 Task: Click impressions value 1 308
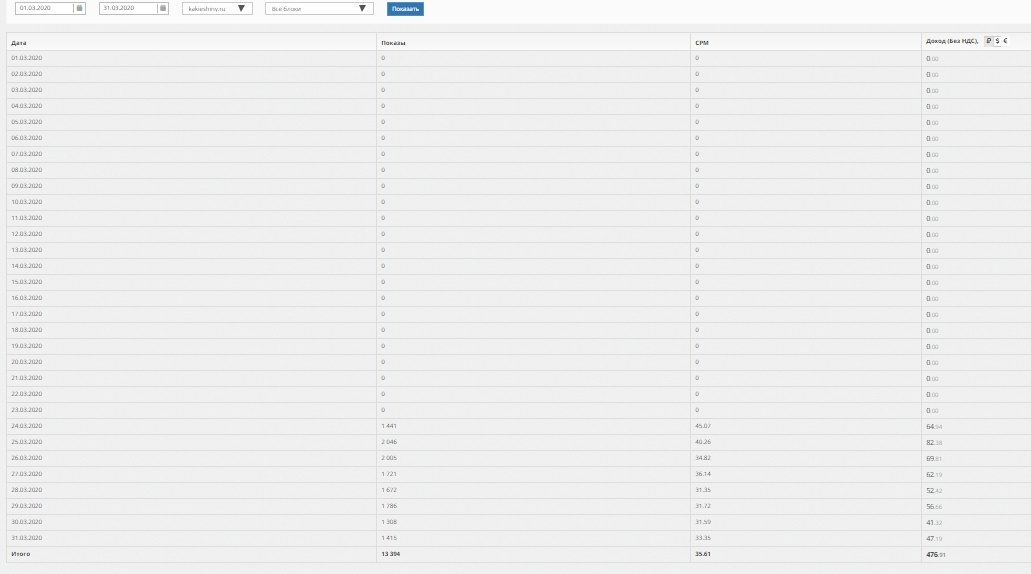coord(389,521)
